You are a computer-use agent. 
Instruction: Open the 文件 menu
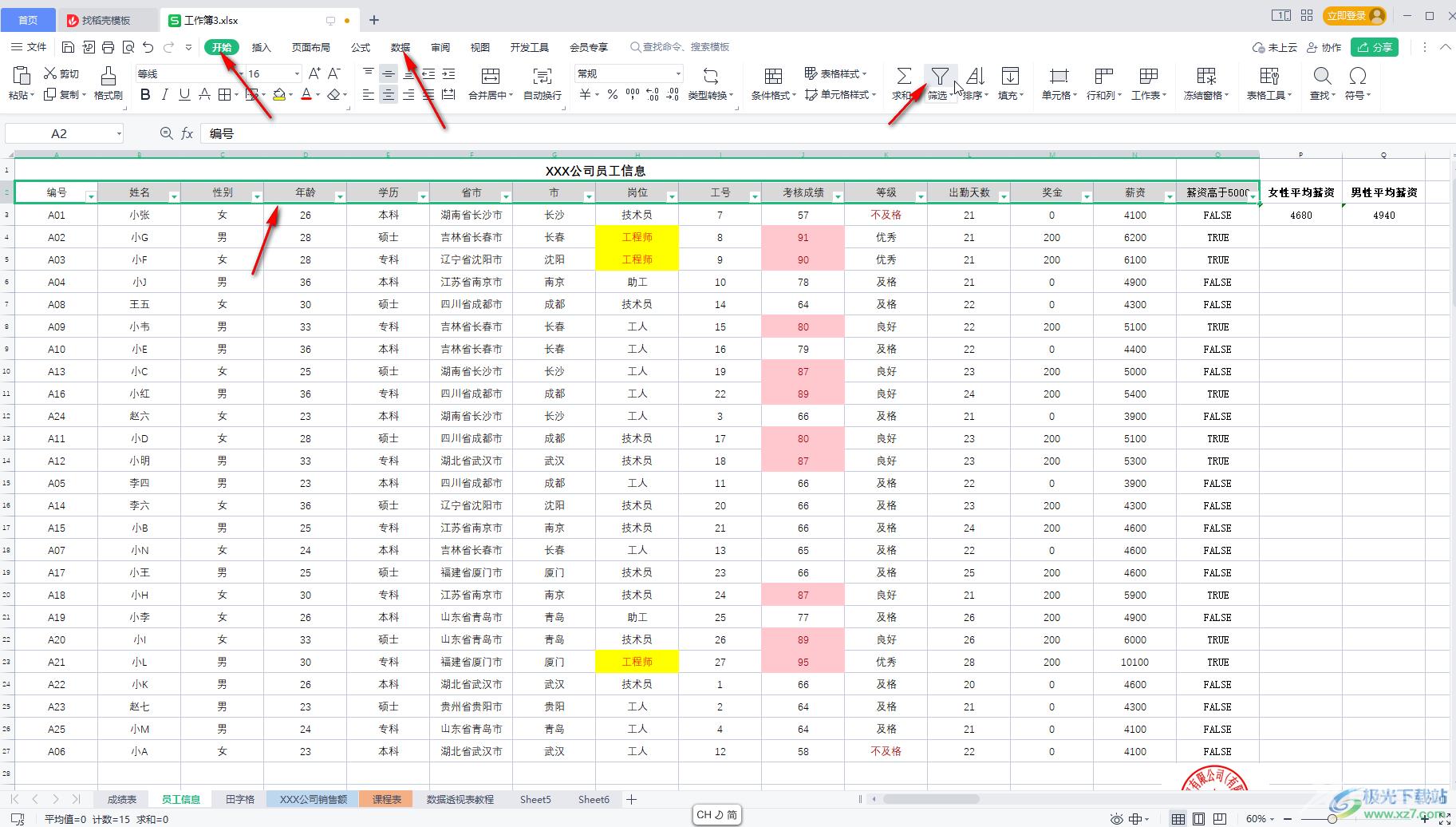[30, 47]
